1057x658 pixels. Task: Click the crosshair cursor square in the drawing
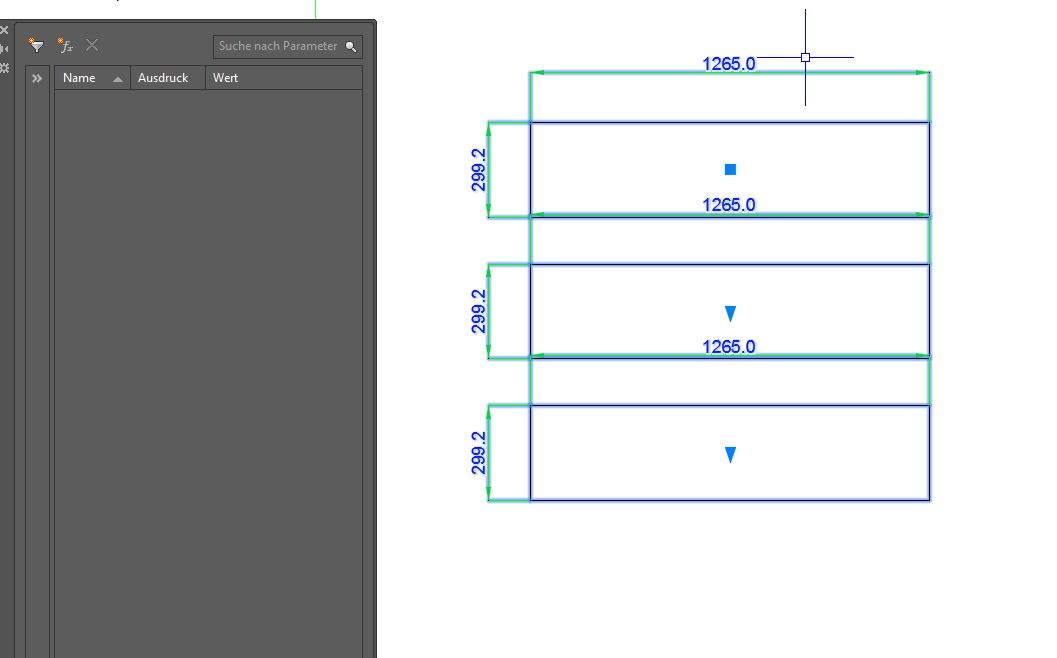coord(805,57)
